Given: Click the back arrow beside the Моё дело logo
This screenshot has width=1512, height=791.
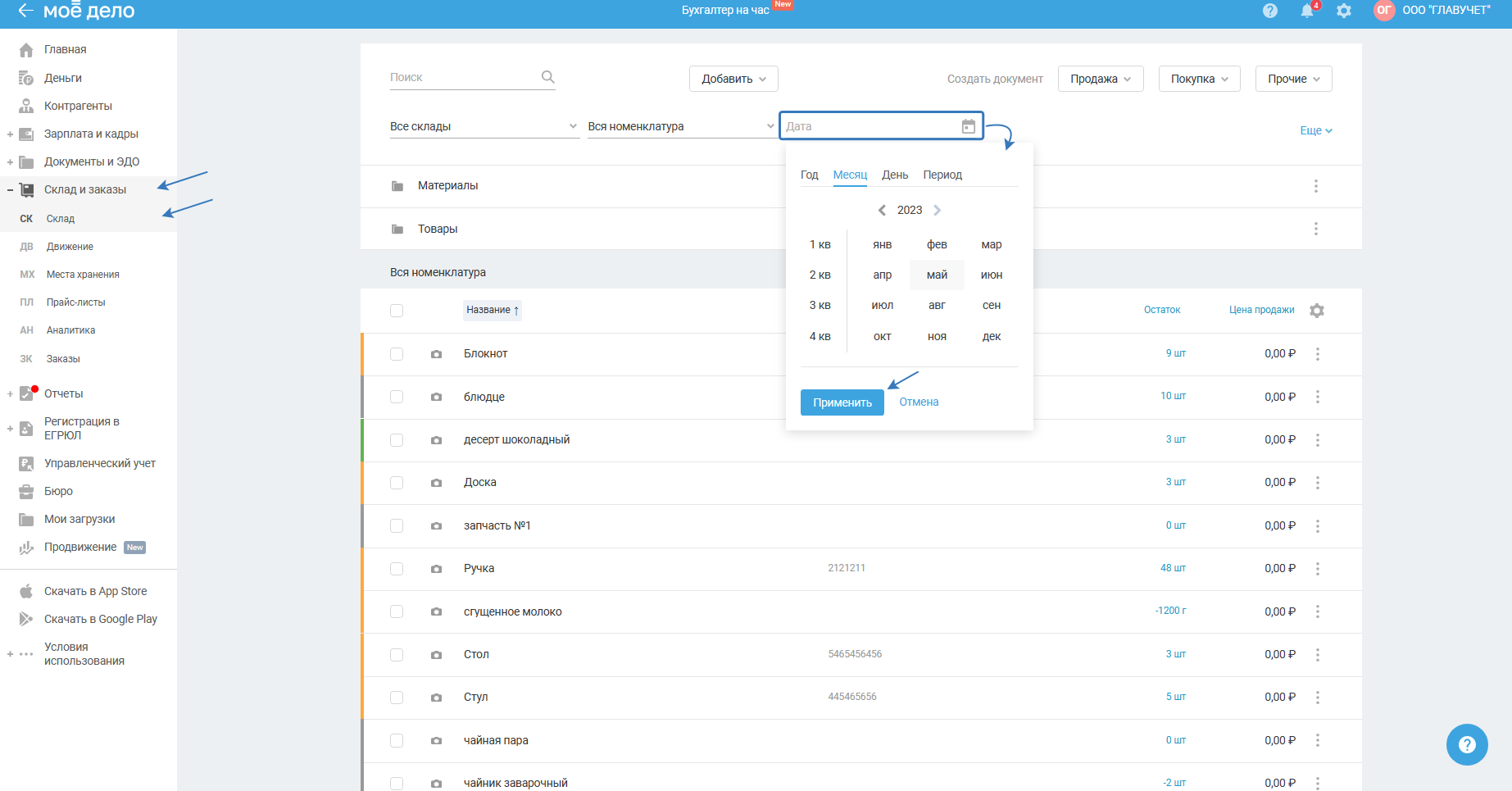Looking at the screenshot, I should click(25, 11).
